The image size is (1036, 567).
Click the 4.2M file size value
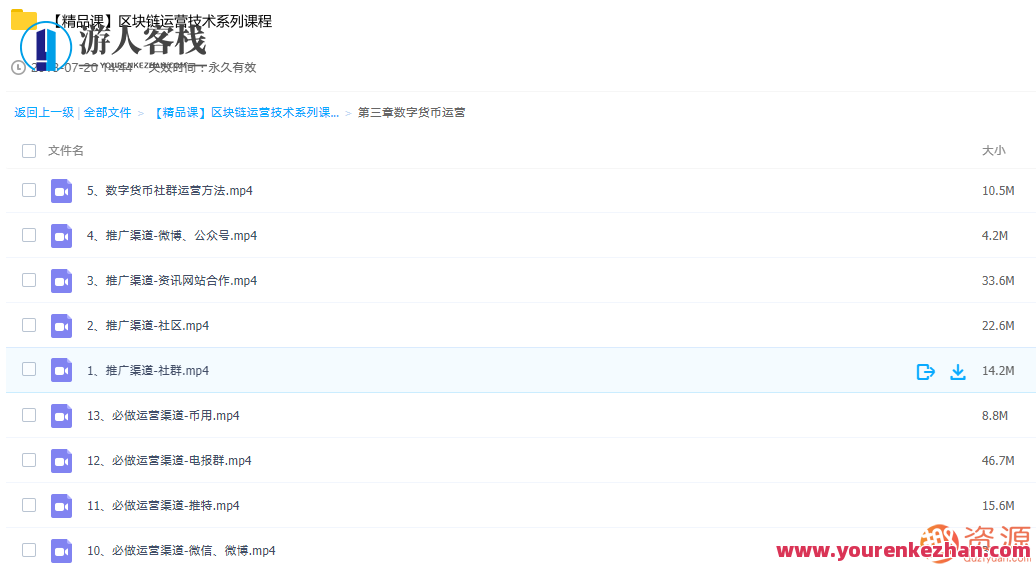(994, 235)
